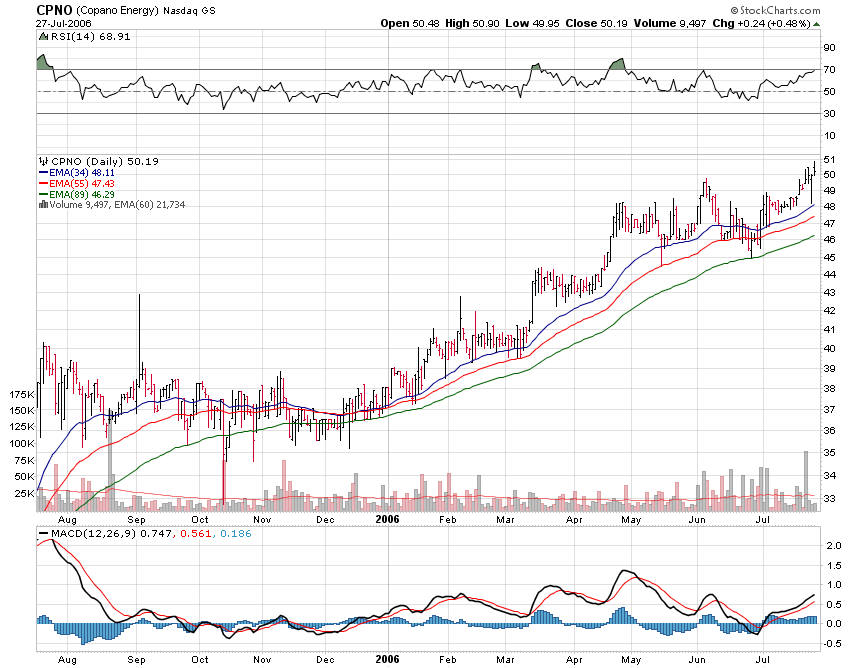Click the 39 price axis label

pos(829,369)
